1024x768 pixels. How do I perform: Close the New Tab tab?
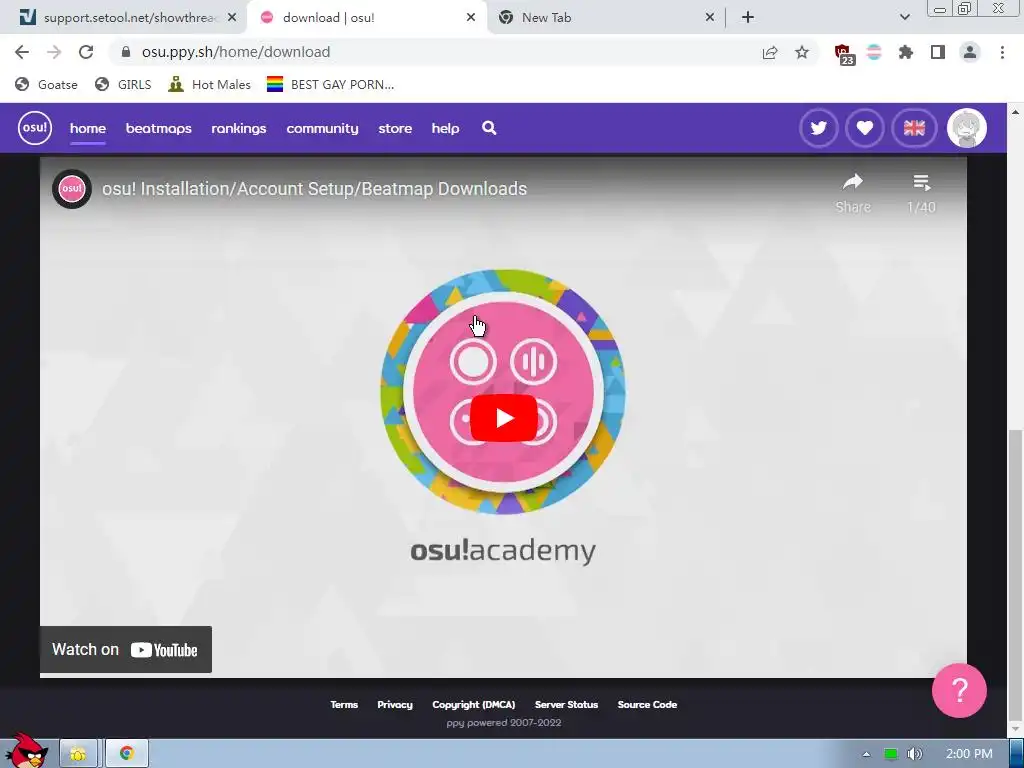710,18
